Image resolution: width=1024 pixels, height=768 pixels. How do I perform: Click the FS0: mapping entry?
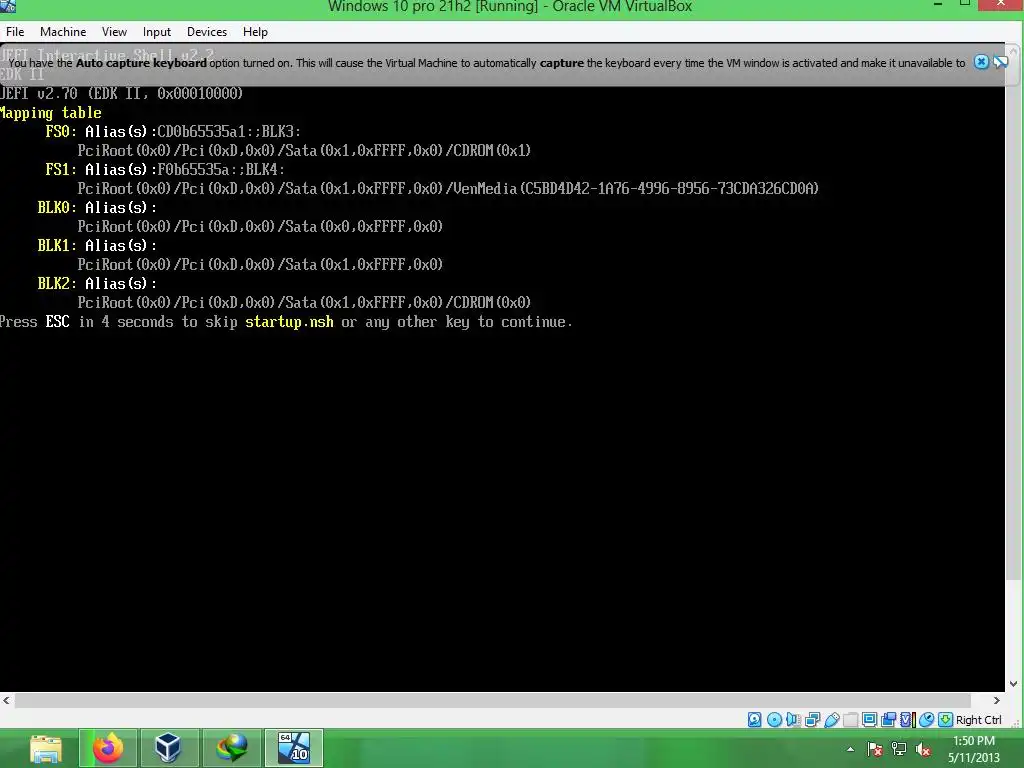[x=173, y=132]
